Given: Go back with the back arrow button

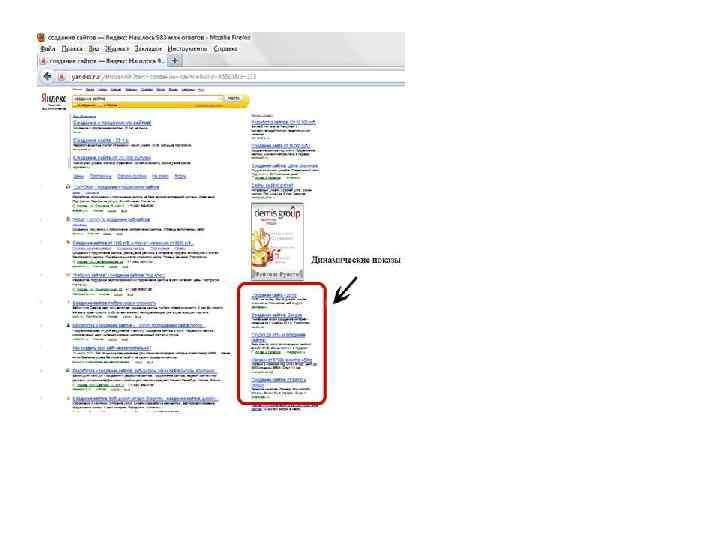Looking at the screenshot, I should 47,76.
